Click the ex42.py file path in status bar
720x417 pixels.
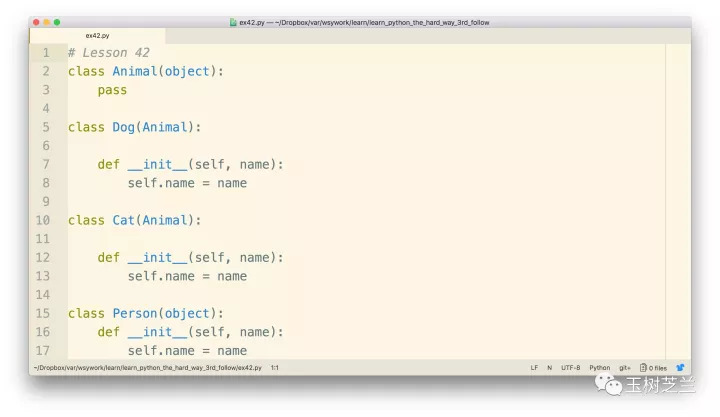[147, 367]
